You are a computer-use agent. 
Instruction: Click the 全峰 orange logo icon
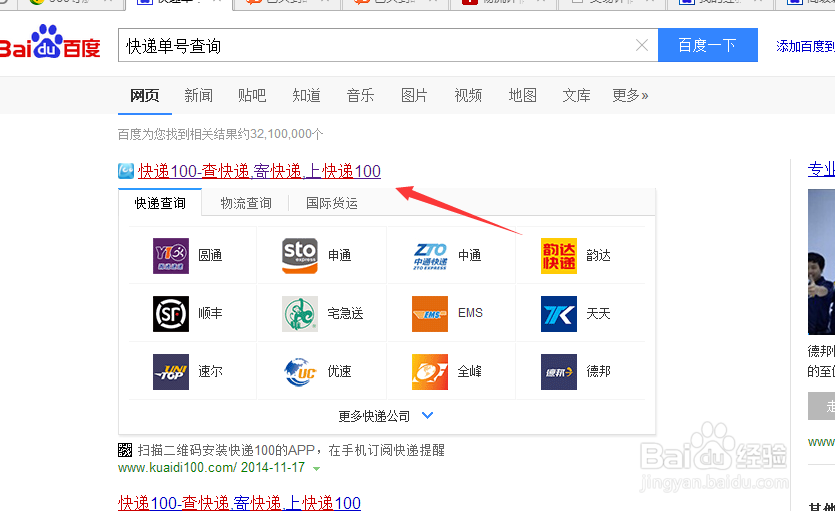430,372
